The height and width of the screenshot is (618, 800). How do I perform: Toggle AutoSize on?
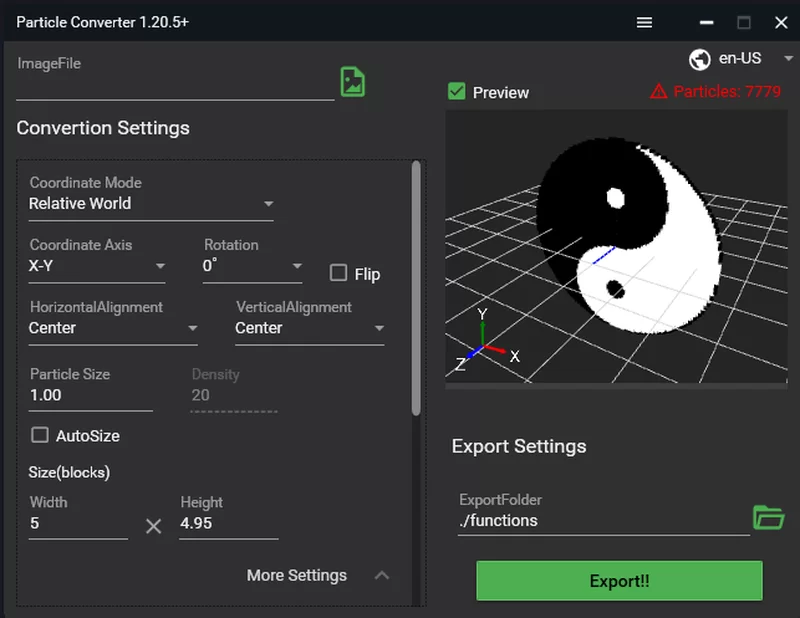[x=41, y=436]
